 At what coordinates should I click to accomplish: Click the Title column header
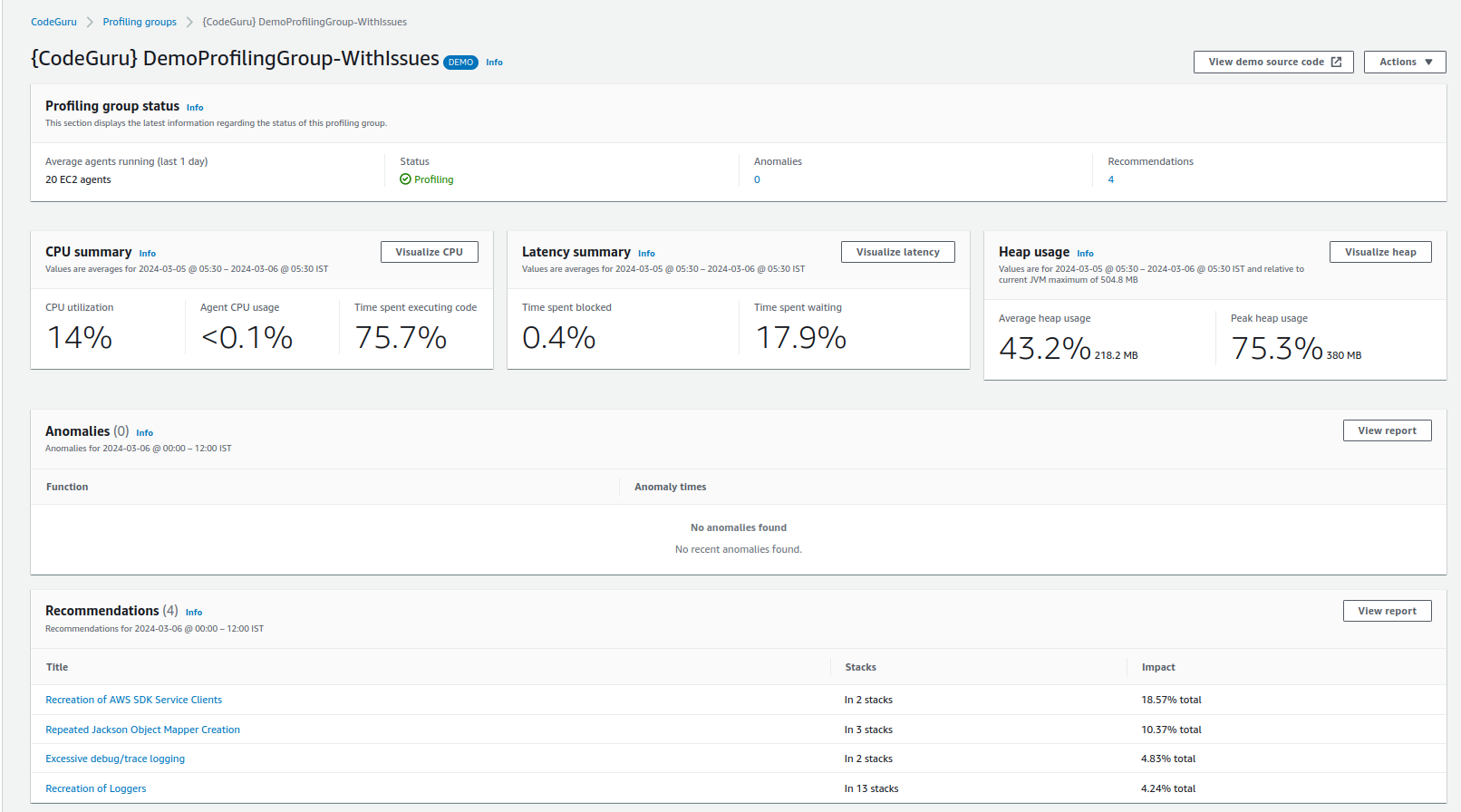tap(57, 667)
